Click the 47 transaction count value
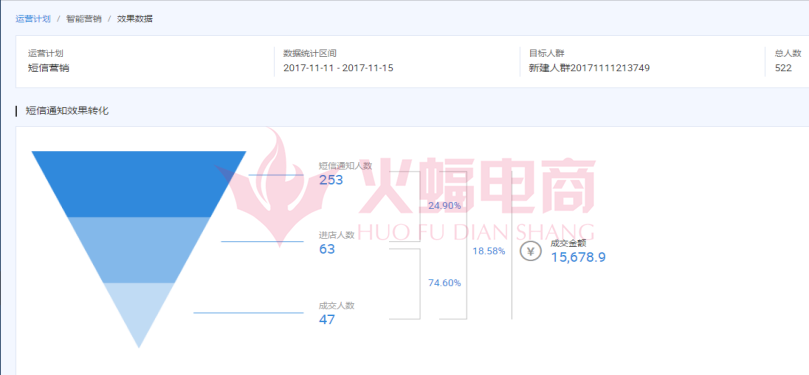This screenshot has width=809, height=375. coord(327,320)
